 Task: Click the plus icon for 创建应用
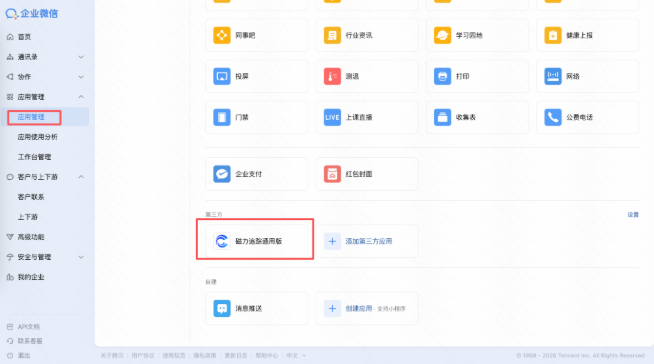click(x=332, y=309)
